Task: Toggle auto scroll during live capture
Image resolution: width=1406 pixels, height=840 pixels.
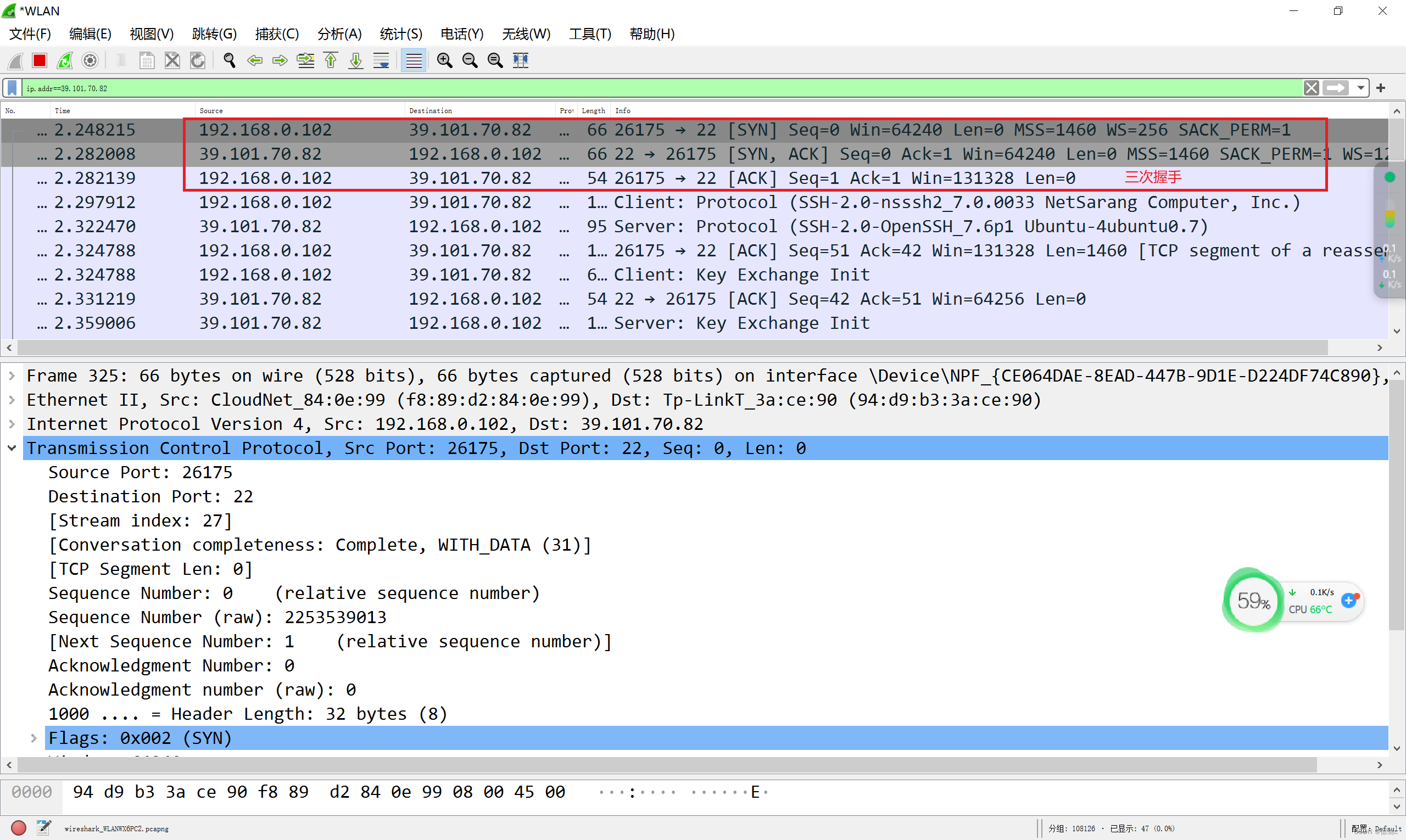Action: (382, 60)
